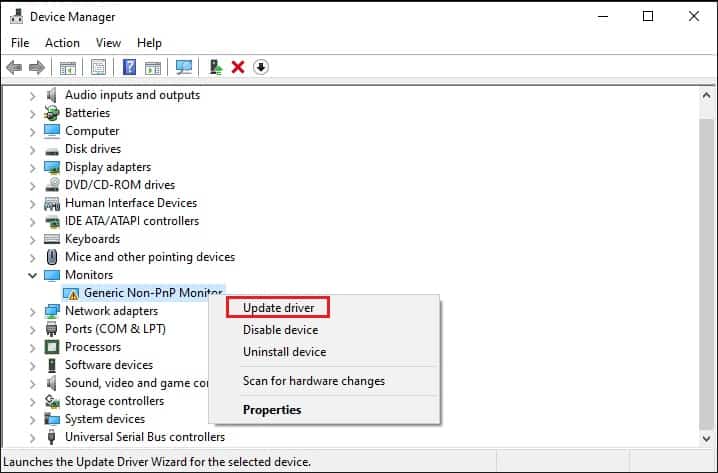This screenshot has width=718, height=473.
Task: Click the IDE ATA/ATAPI controllers icon
Action: 52,222
